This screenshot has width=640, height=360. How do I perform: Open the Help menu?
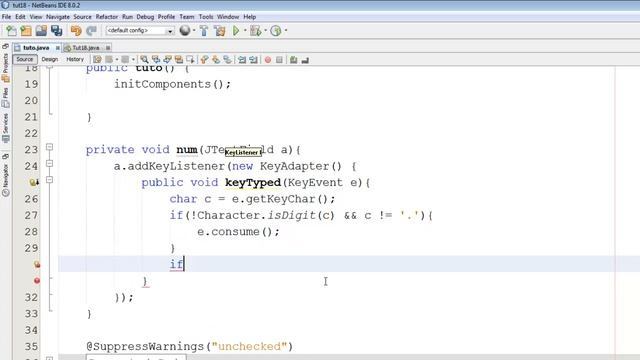[250, 17]
